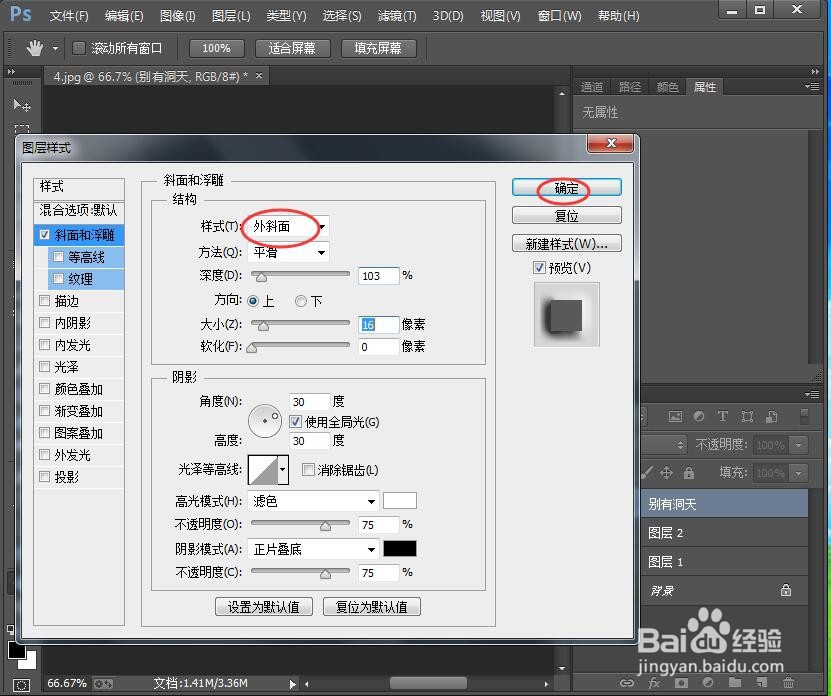The height and width of the screenshot is (696, 831).
Task: Toggle 滚动所有窗口 checkbox
Action: pos(78,48)
